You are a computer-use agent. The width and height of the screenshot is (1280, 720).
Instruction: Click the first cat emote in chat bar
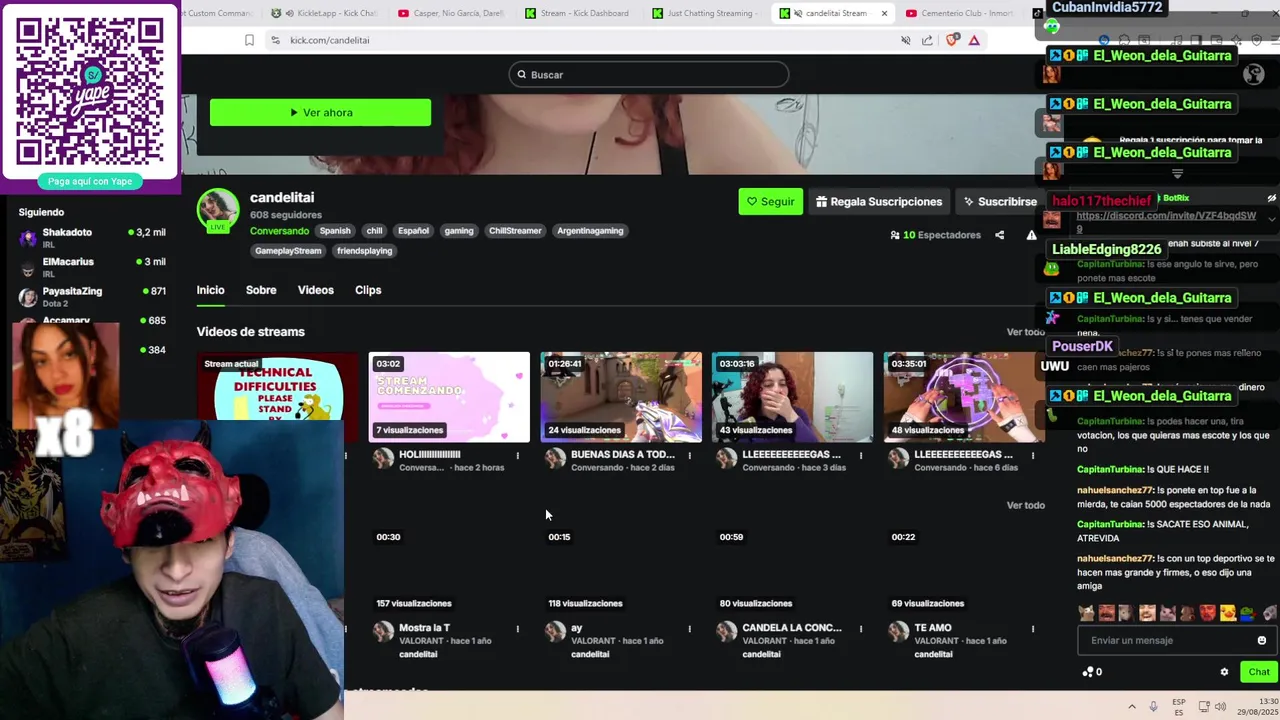(1086, 613)
